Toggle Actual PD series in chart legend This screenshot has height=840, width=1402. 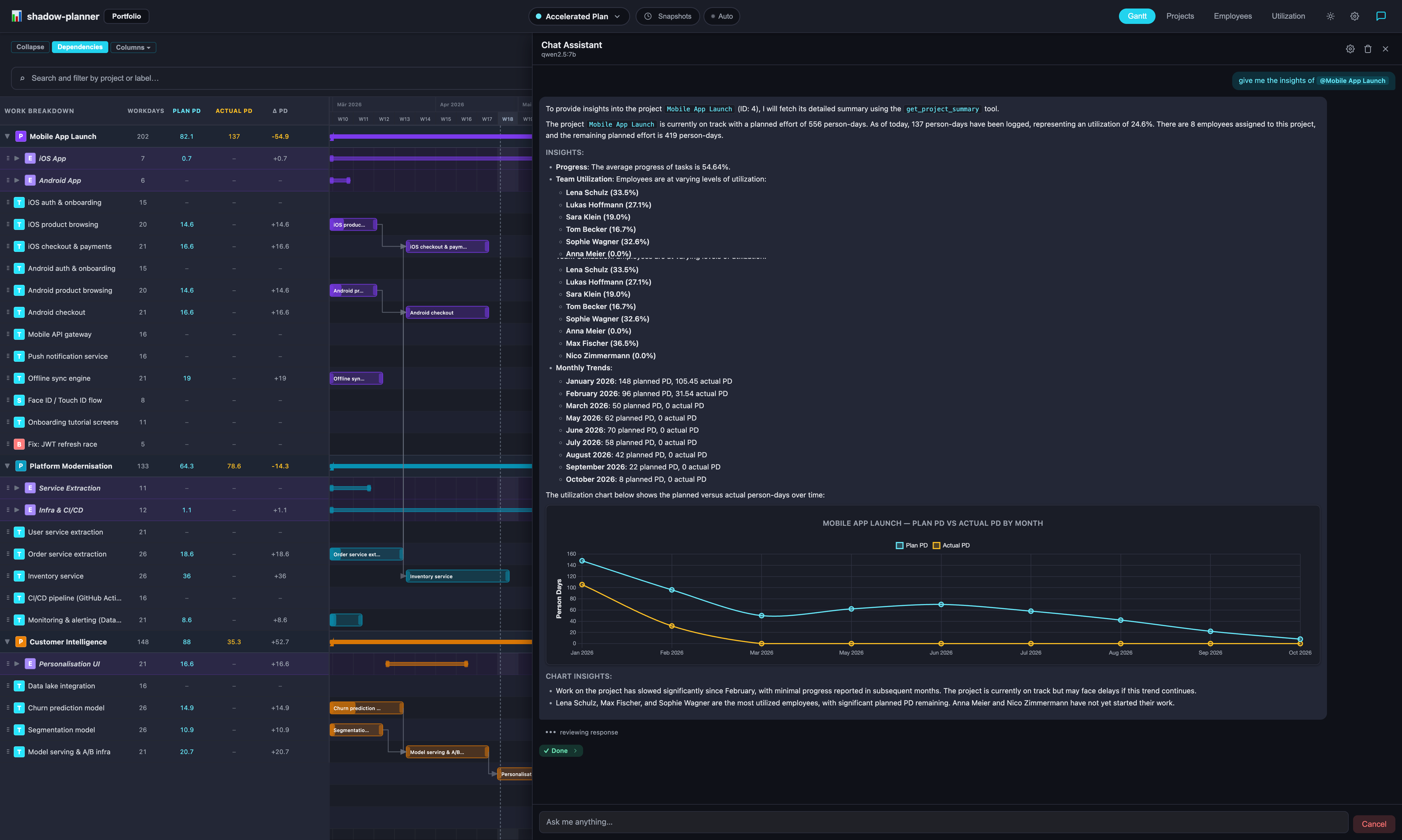tap(951, 546)
